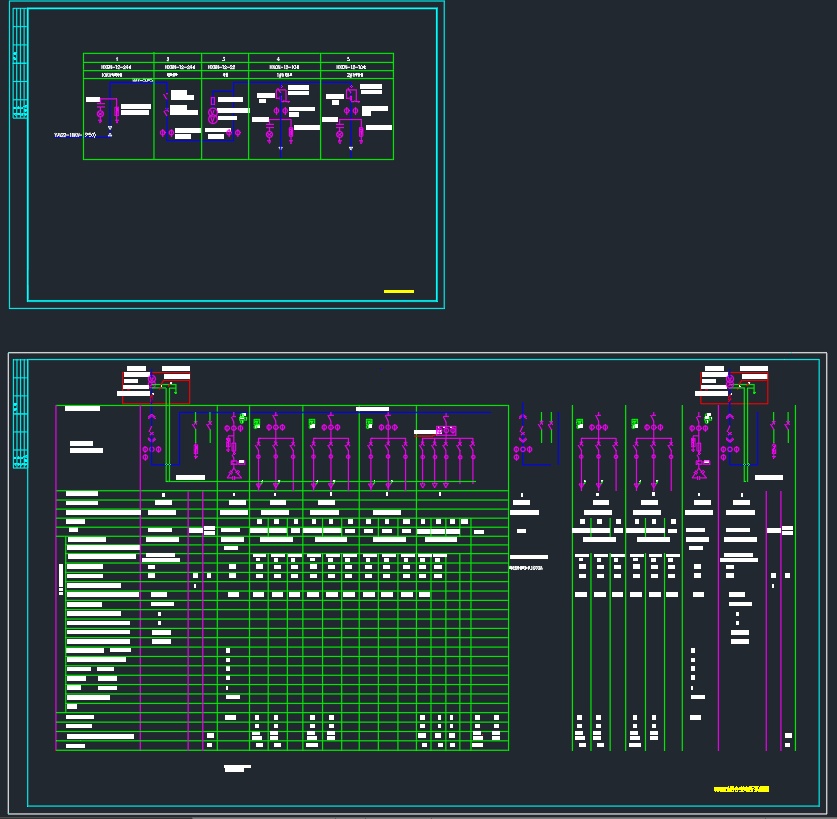Select the white label above the blue busbar
The height and width of the screenshot is (819, 837).
[x=372, y=408]
